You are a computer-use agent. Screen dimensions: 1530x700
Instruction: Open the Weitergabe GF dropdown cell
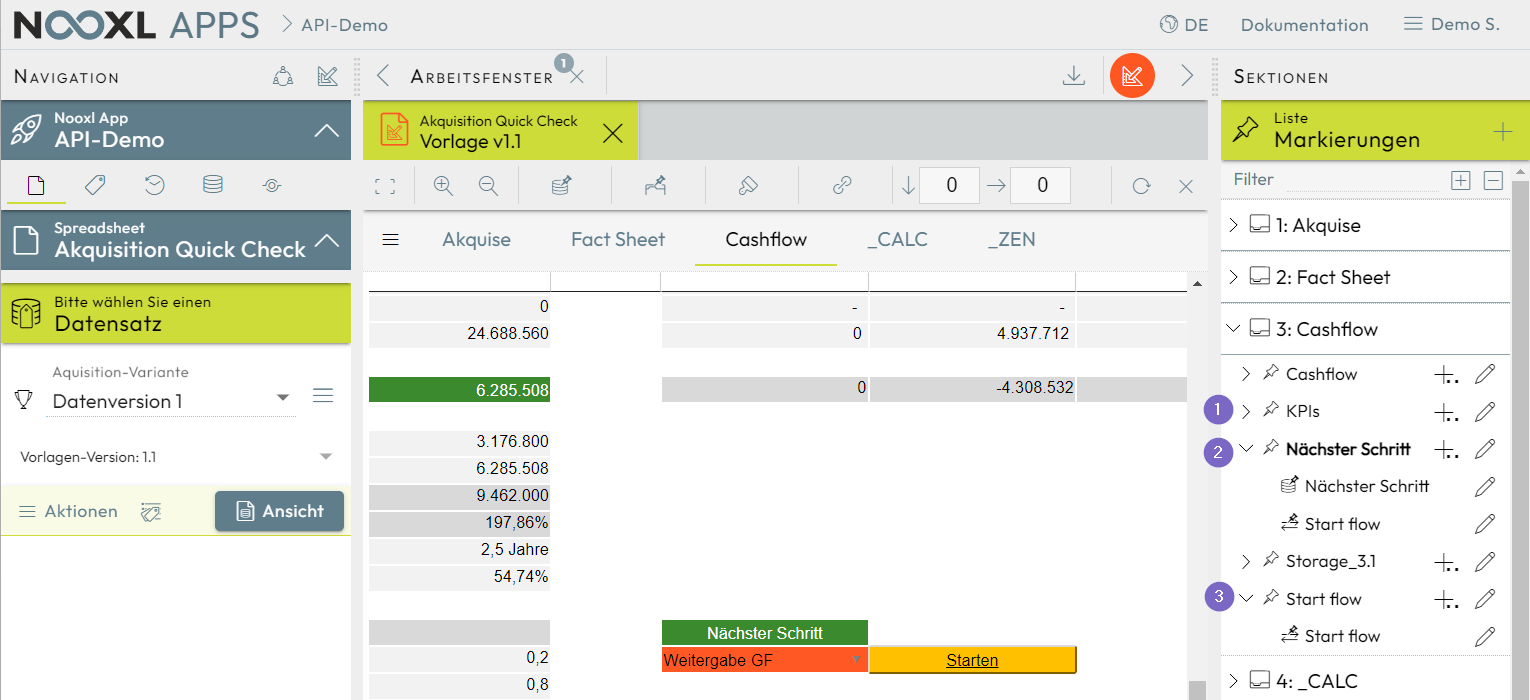click(x=765, y=660)
